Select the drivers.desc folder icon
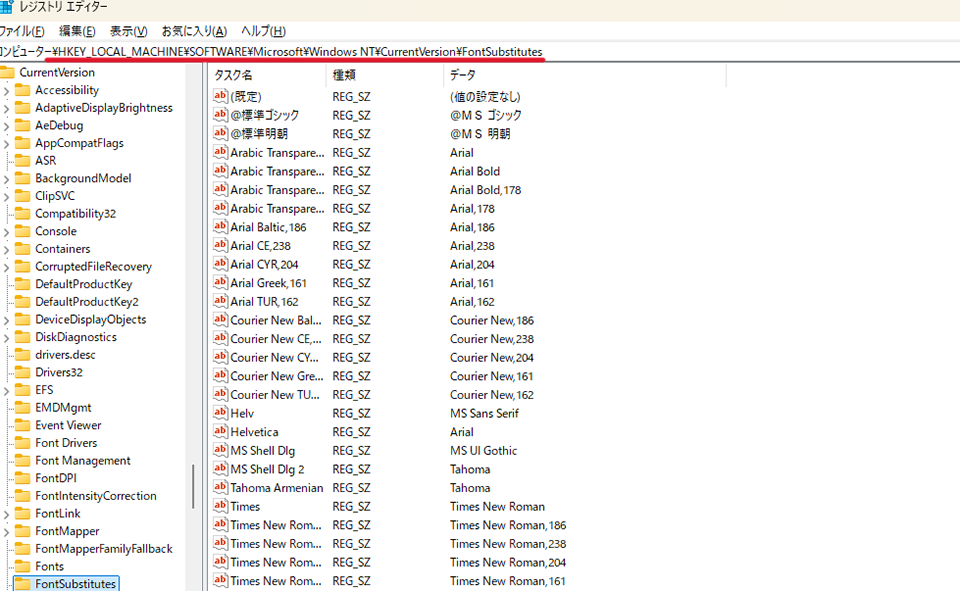Viewport: 960px width, 591px height. [x=23, y=355]
